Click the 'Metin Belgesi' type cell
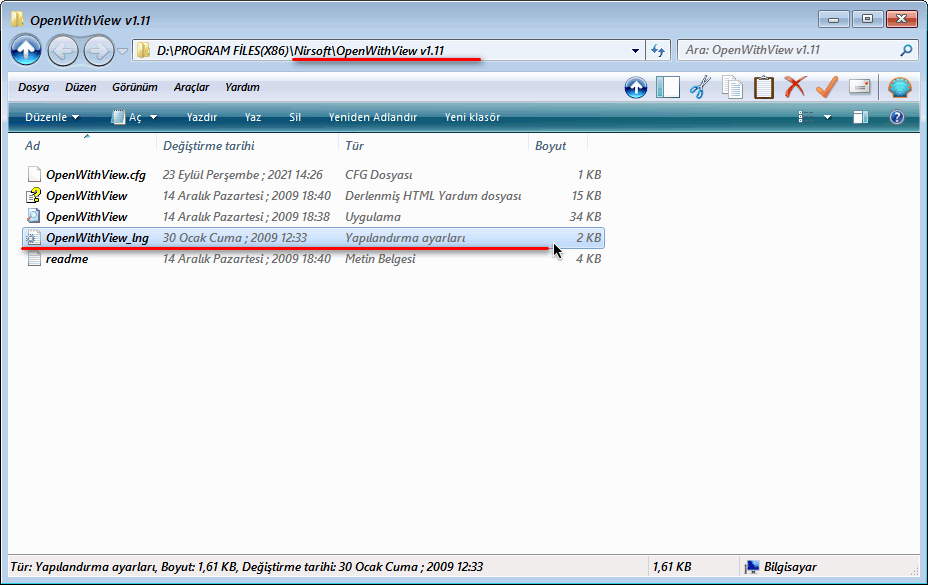This screenshot has height=585, width=928. (380, 259)
